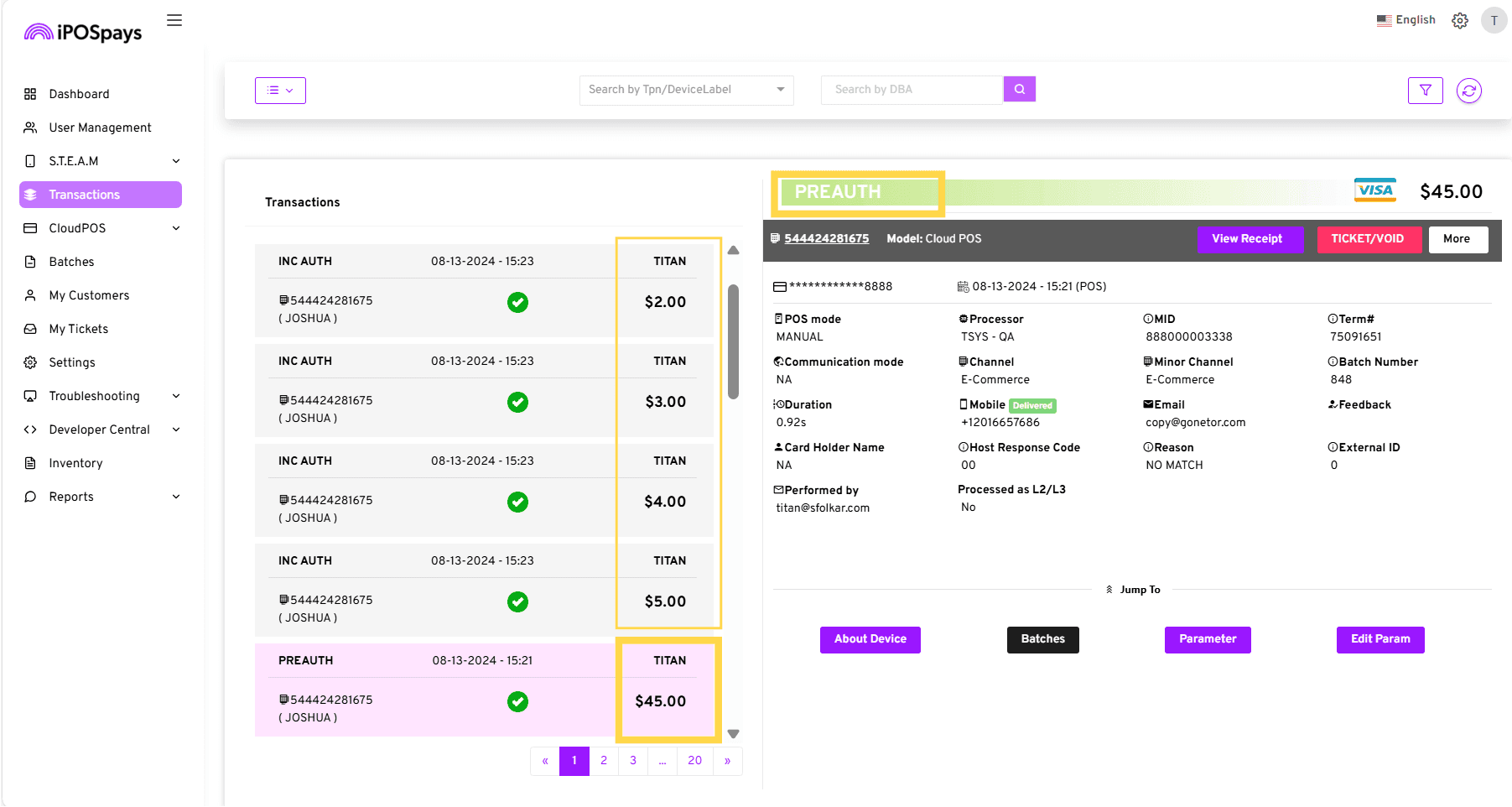
Task: Click the green checkmark on the $2.00 transaction
Action: 518,302
